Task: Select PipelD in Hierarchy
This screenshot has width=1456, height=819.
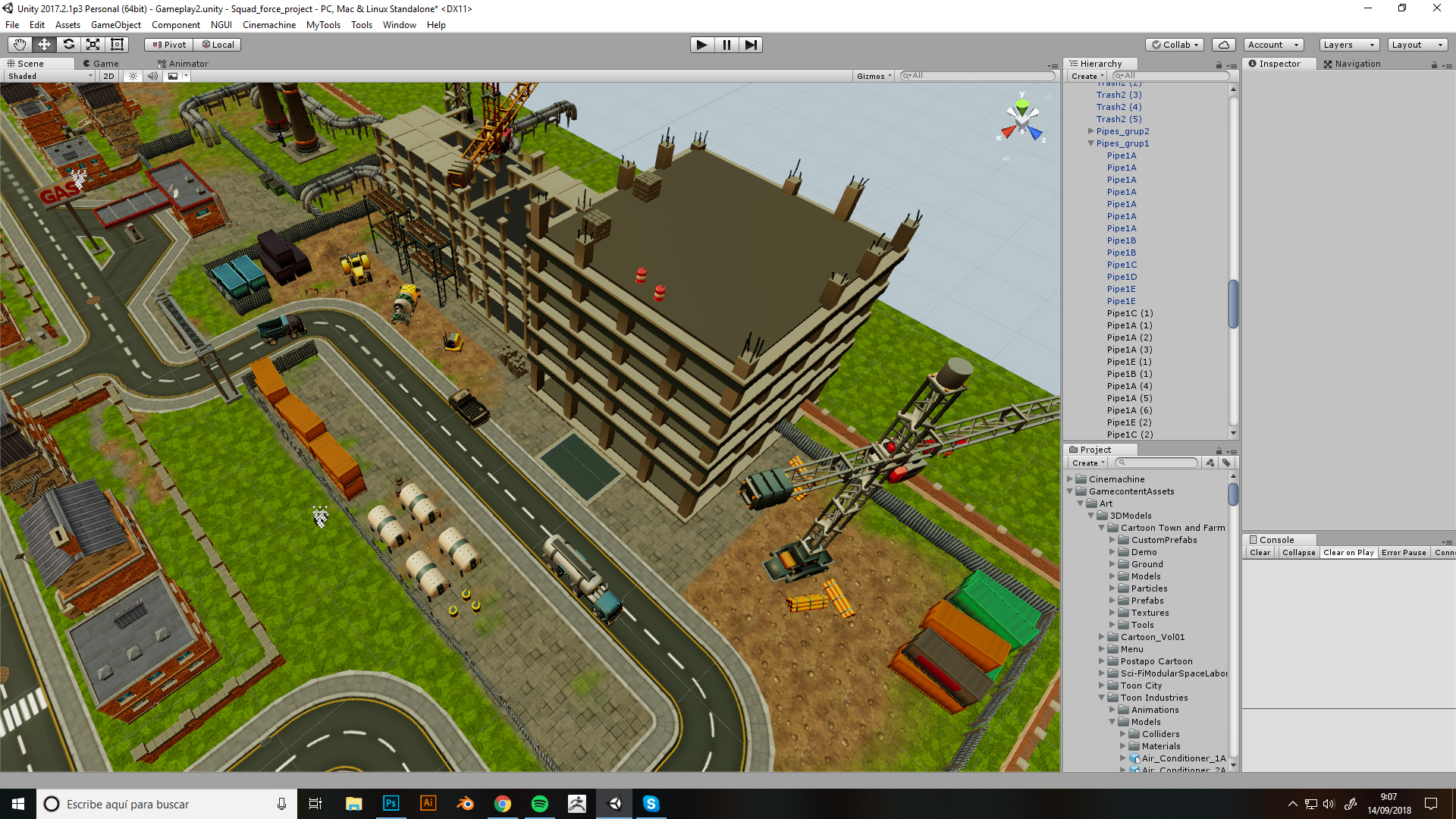Action: point(1122,277)
